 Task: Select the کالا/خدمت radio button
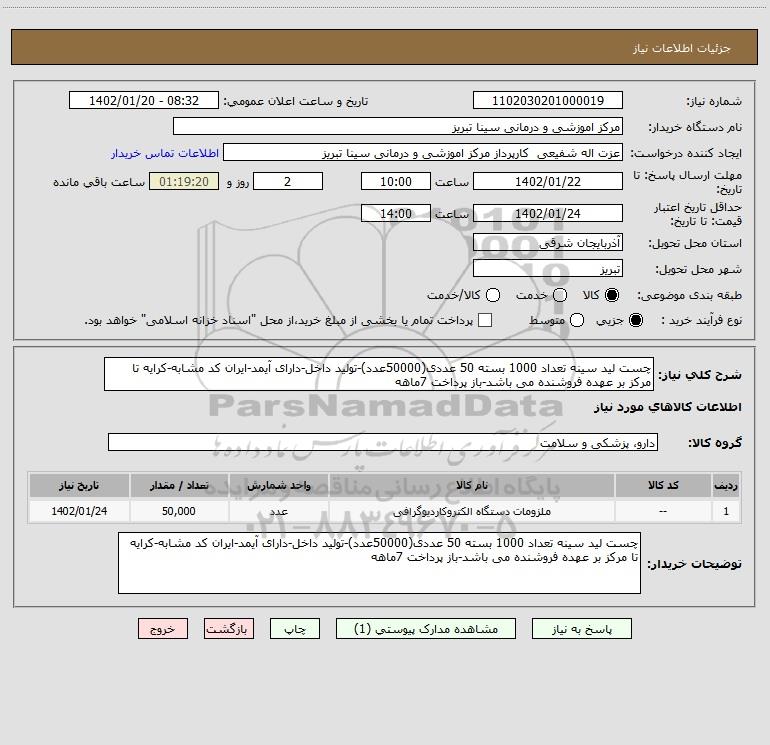[493, 295]
